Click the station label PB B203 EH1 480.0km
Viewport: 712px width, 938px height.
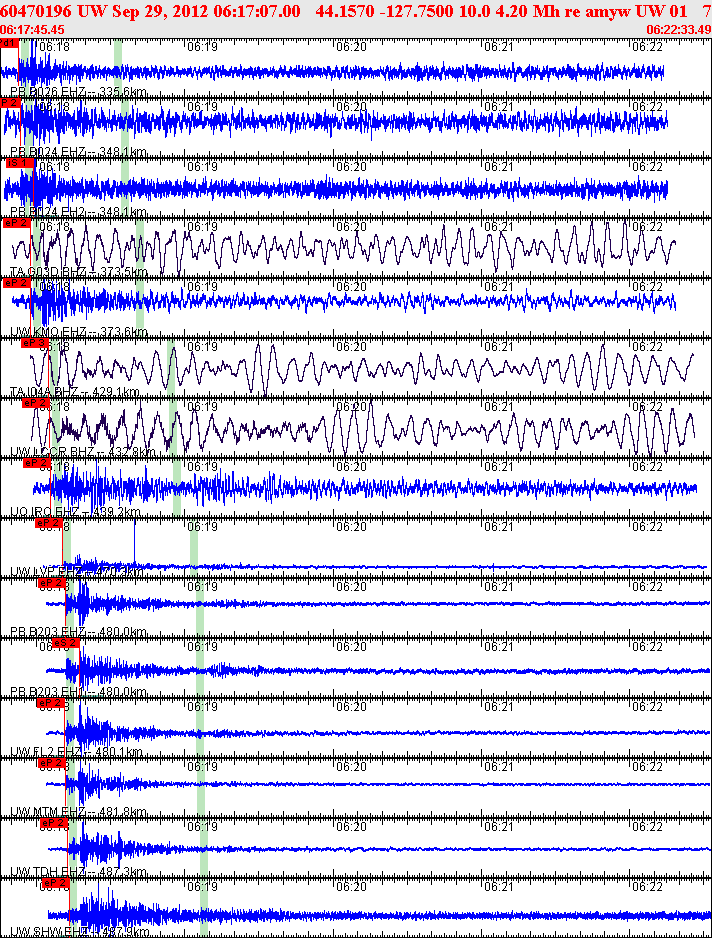pos(78,692)
